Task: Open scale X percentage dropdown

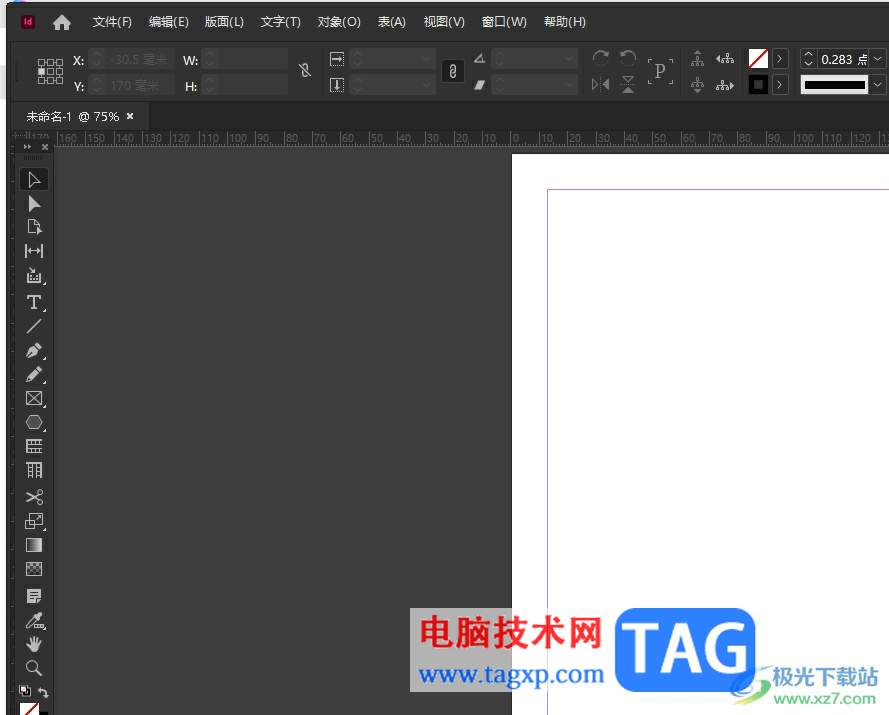Action: click(x=426, y=58)
